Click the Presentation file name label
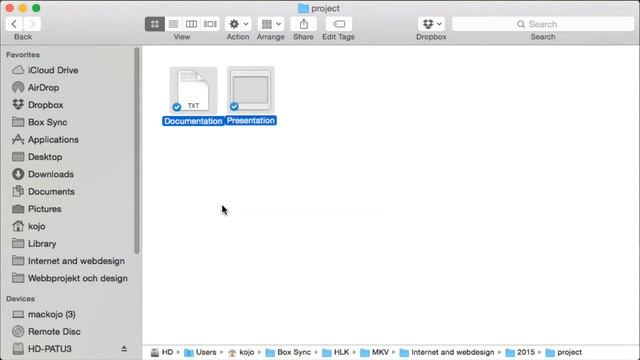The image size is (640, 360). pyautogui.click(x=251, y=121)
